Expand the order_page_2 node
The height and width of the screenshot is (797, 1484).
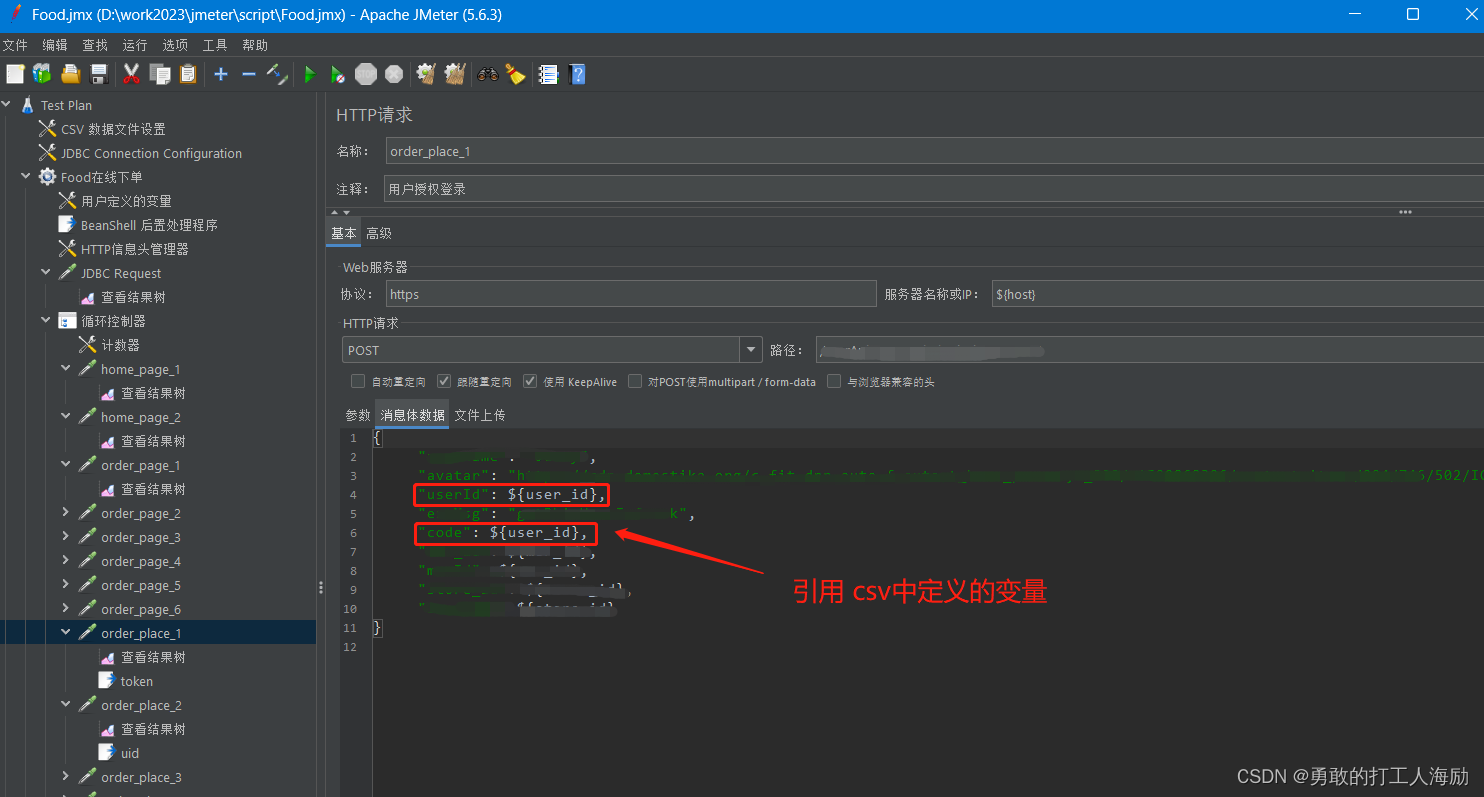(66, 513)
